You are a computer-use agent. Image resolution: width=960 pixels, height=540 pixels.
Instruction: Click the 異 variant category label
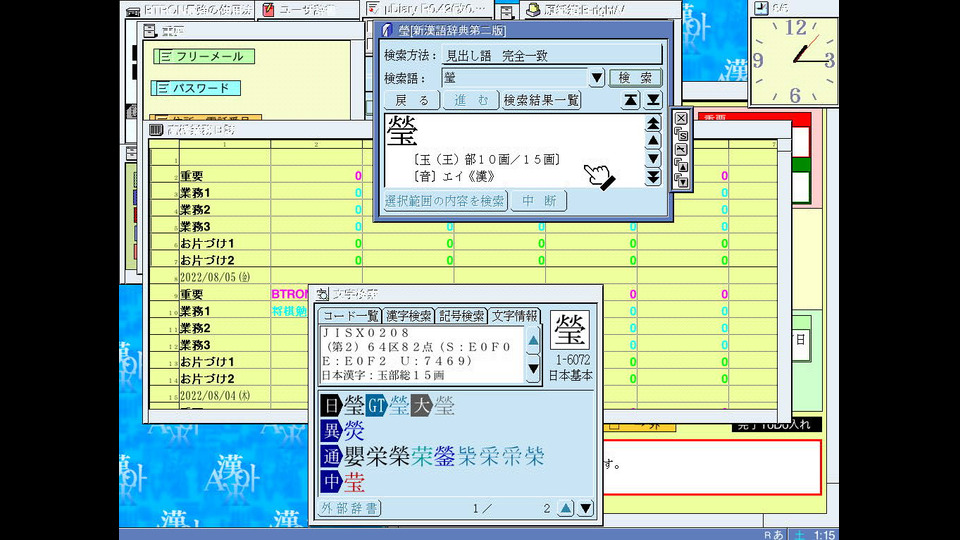click(331, 431)
